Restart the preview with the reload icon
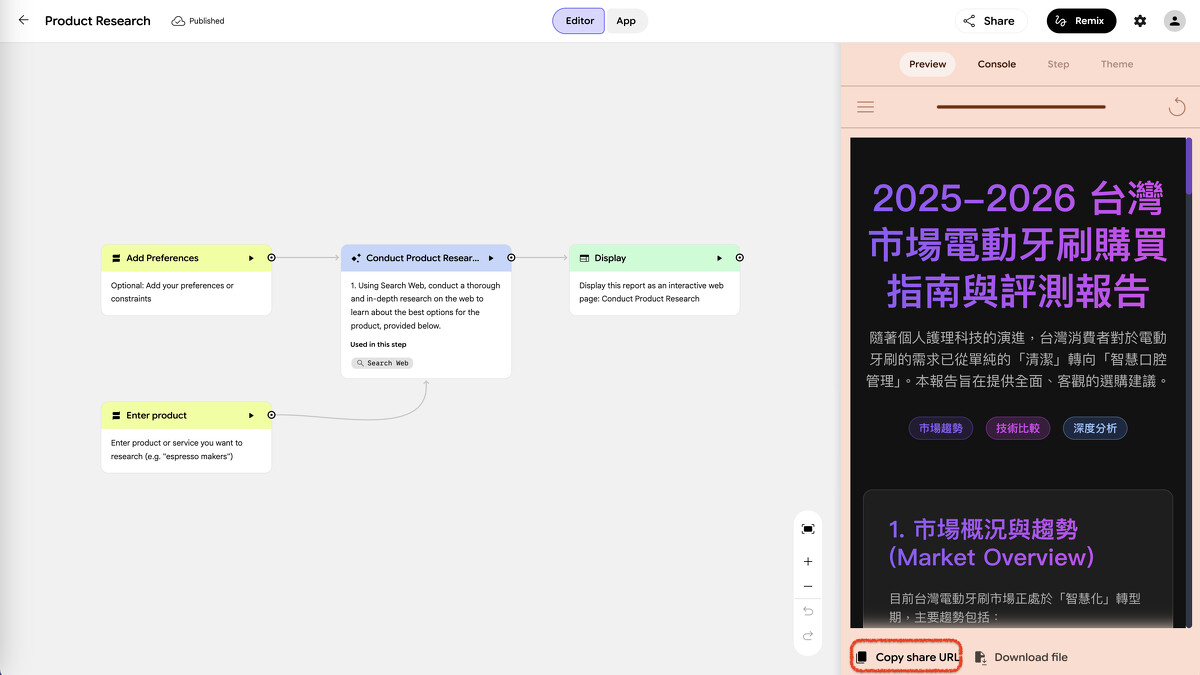This screenshot has width=1200, height=675. pyautogui.click(x=1177, y=107)
